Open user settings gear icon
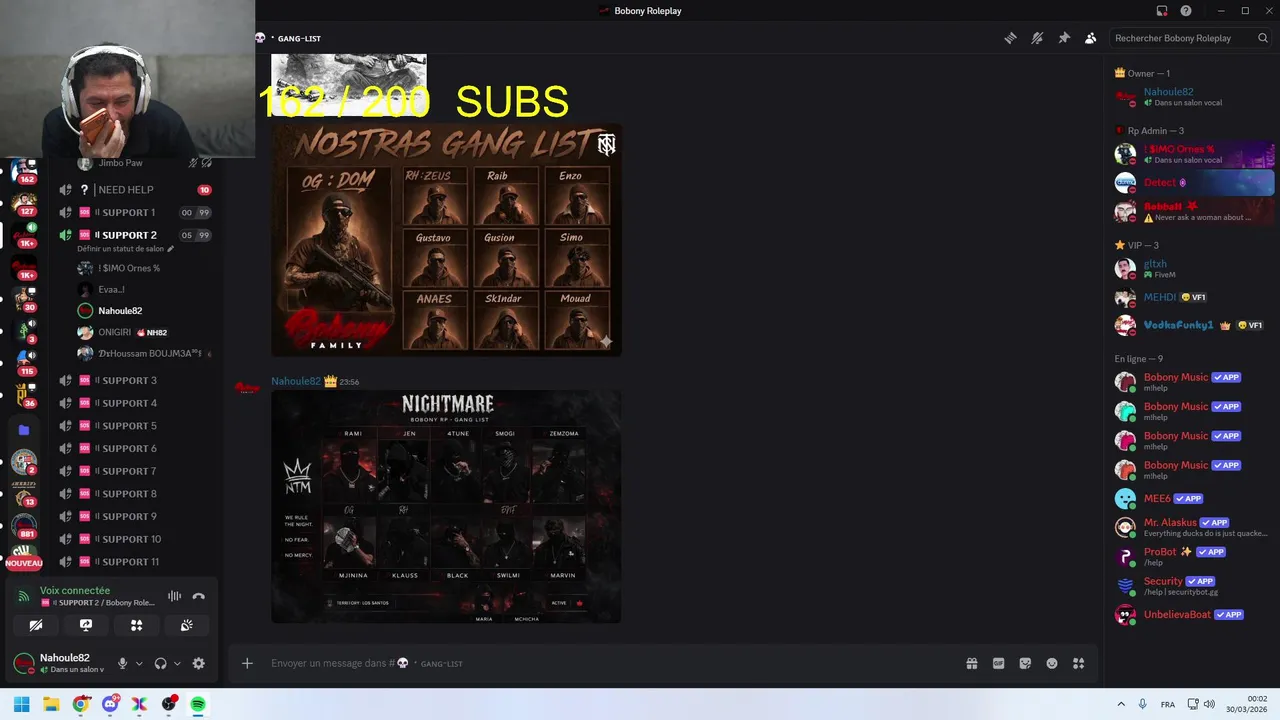1280x720 pixels. [198, 663]
